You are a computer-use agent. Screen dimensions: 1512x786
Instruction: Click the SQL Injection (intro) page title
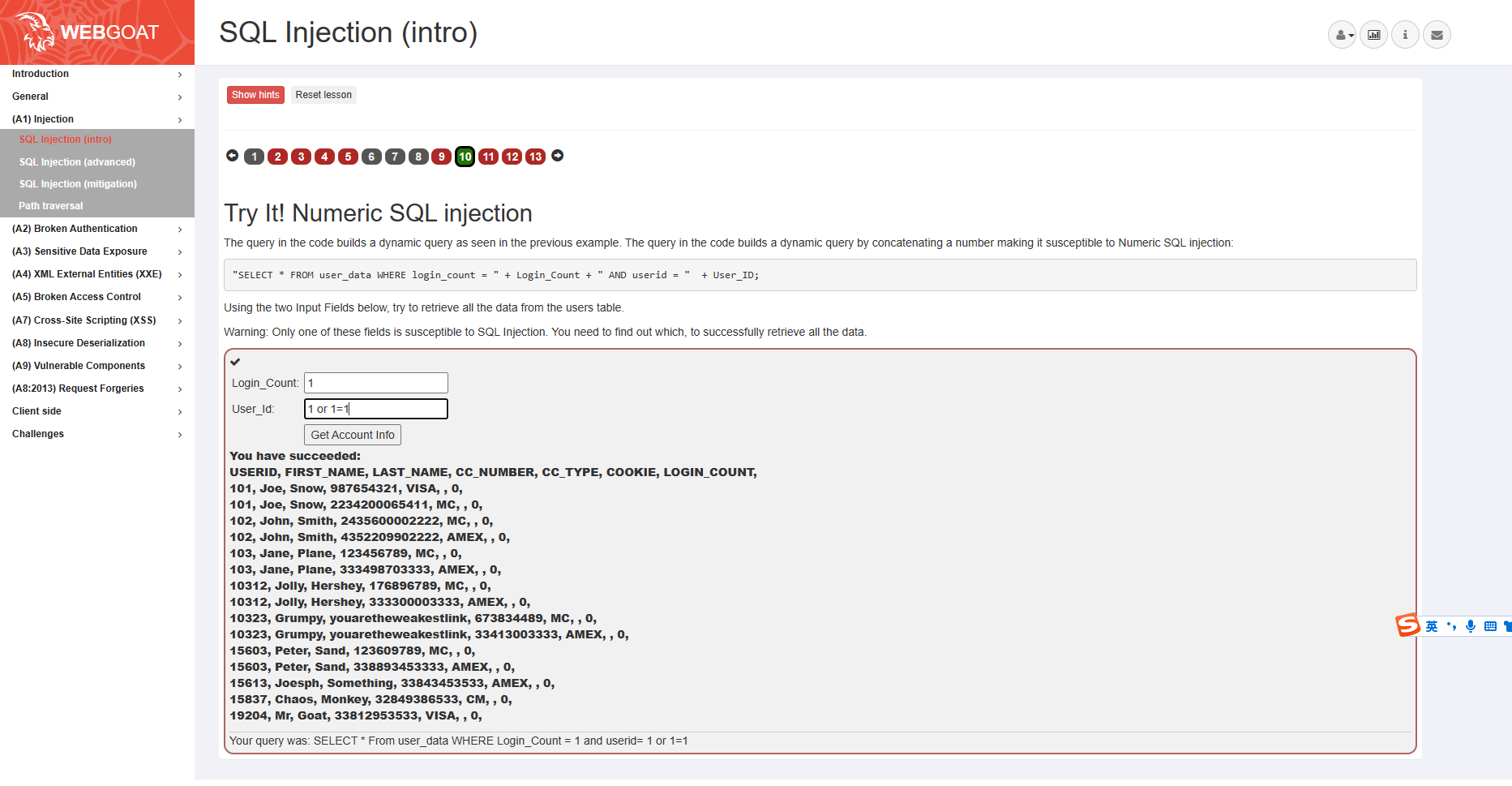(349, 32)
